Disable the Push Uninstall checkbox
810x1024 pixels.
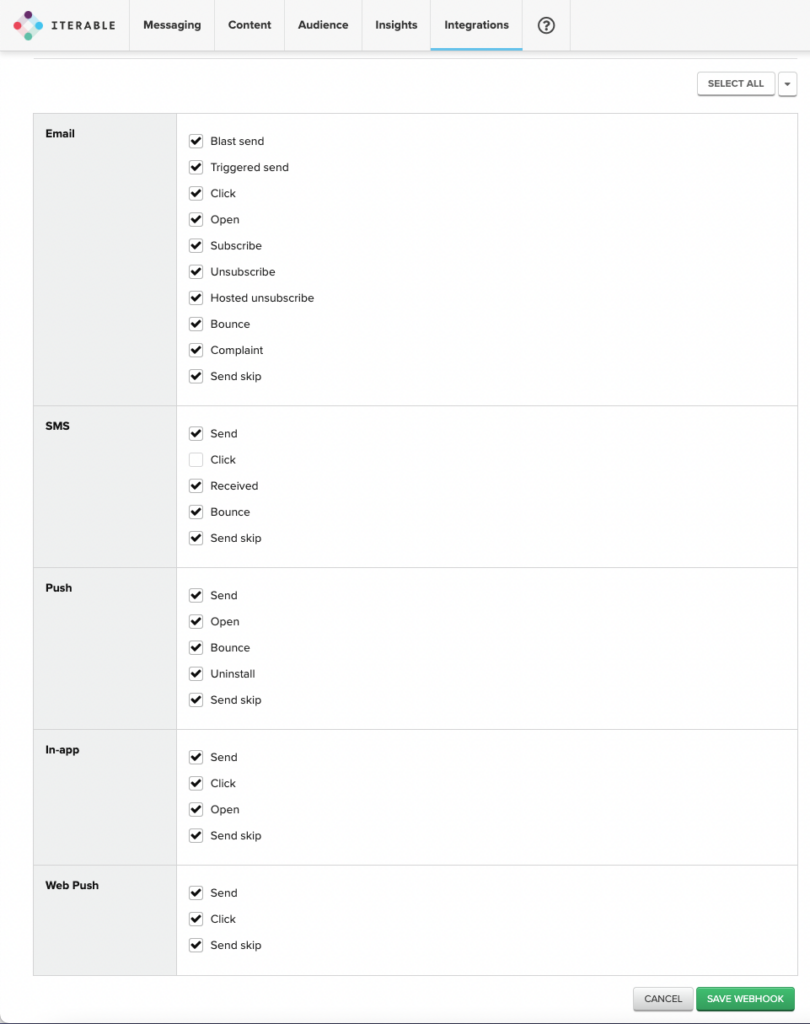pos(196,674)
